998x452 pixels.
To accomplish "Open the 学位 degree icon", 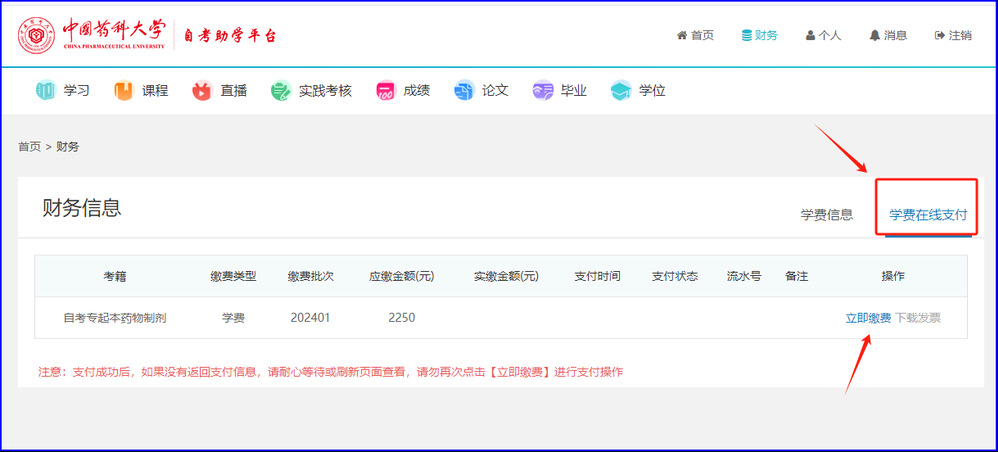I will 621,91.
